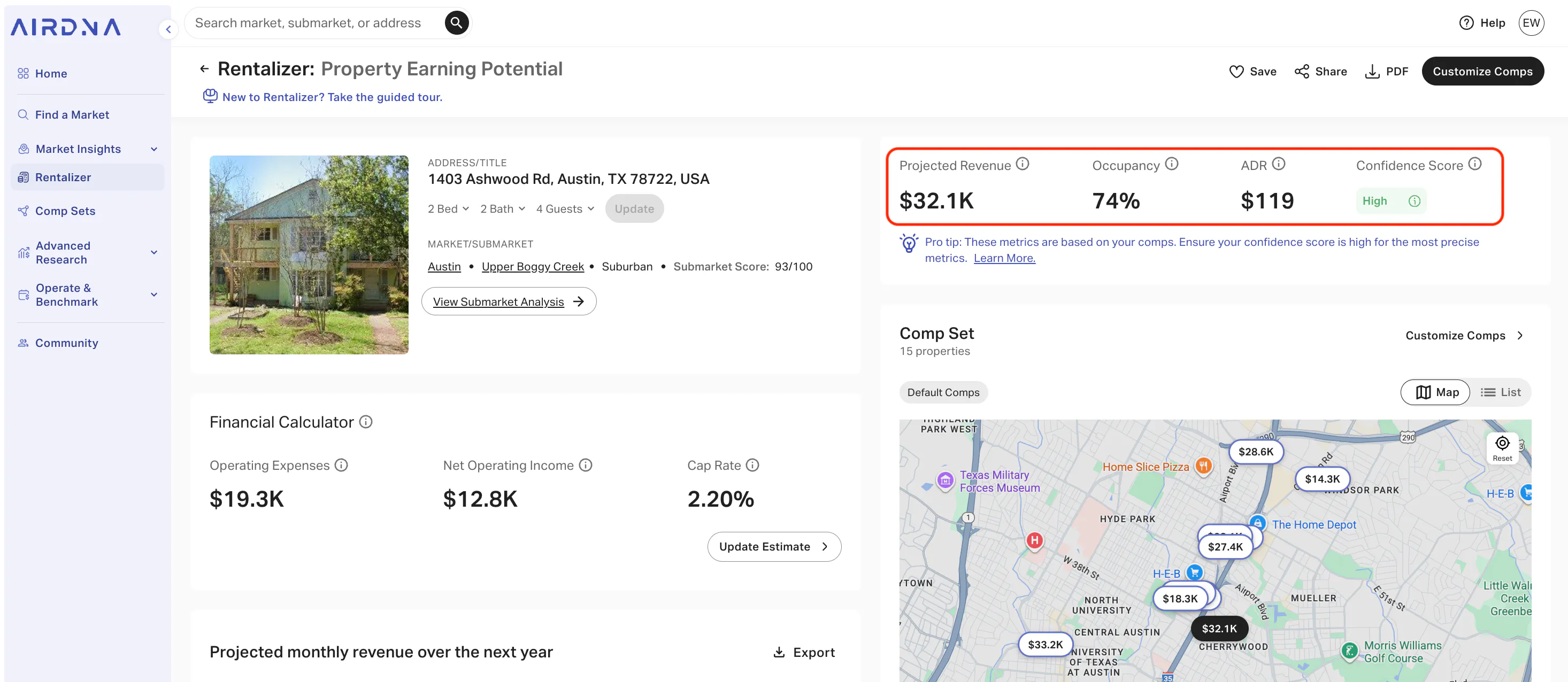Click the AirDNA logo
The height and width of the screenshot is (682, 1568).
tap(66, 27)
